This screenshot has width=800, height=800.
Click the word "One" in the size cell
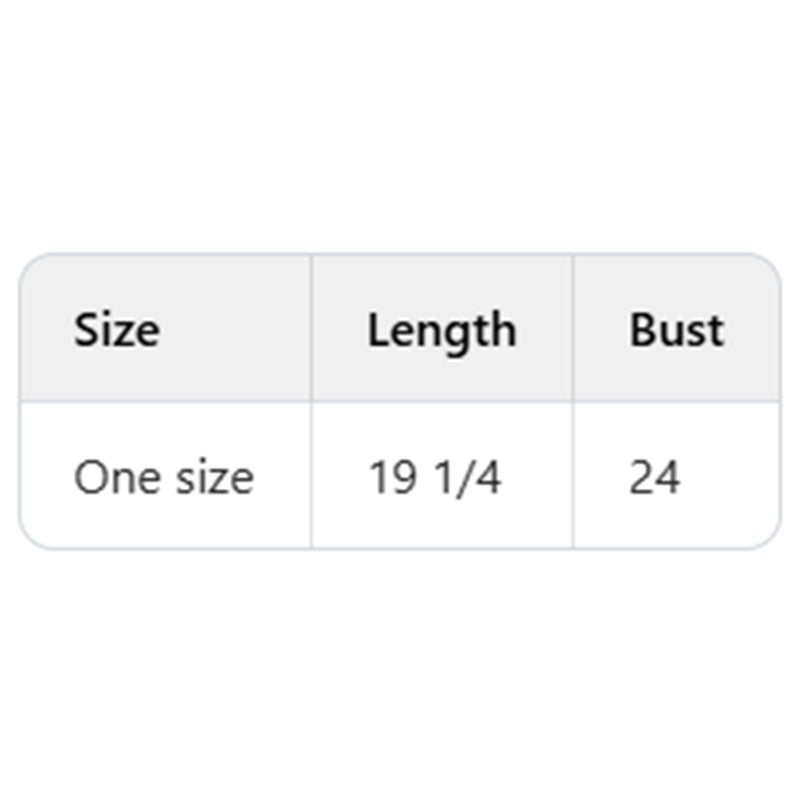[x=103, y=478]
